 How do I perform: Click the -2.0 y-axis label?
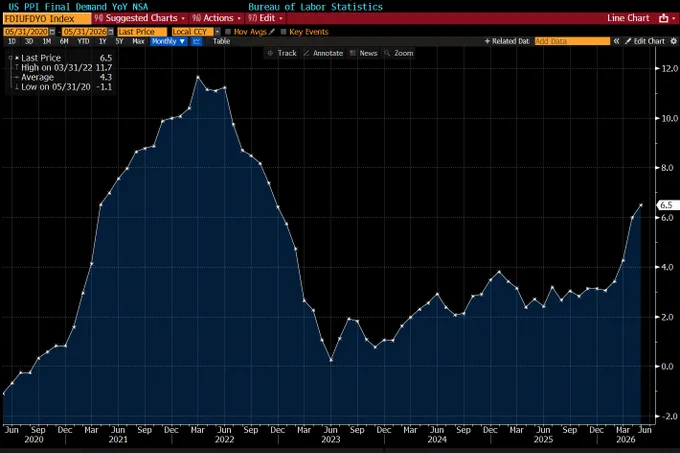668,416
